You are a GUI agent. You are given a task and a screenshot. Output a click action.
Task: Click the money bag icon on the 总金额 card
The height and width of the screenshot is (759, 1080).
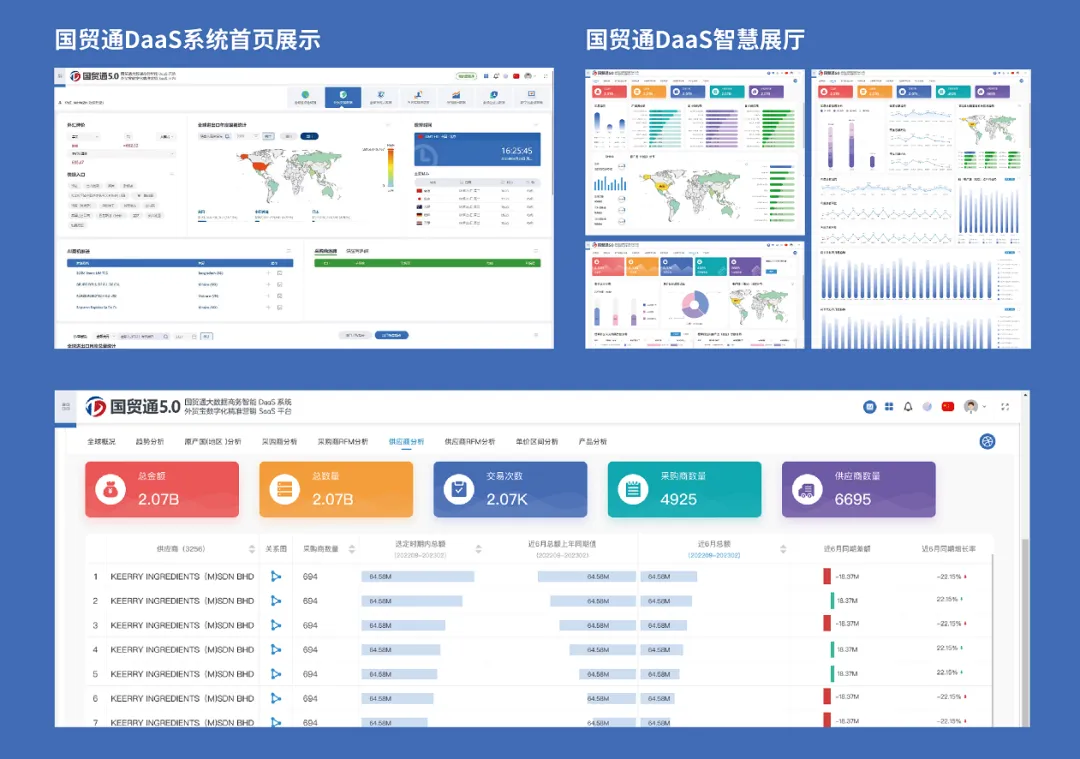pyautogui.click(x=110, y=490)
